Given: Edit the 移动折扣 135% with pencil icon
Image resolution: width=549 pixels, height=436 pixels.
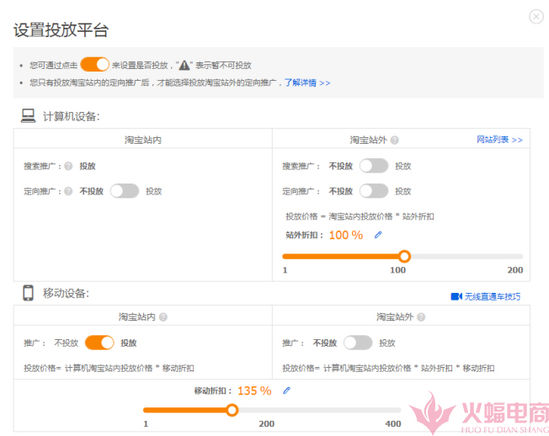Looking at the screenshot, I should (287, 390).
